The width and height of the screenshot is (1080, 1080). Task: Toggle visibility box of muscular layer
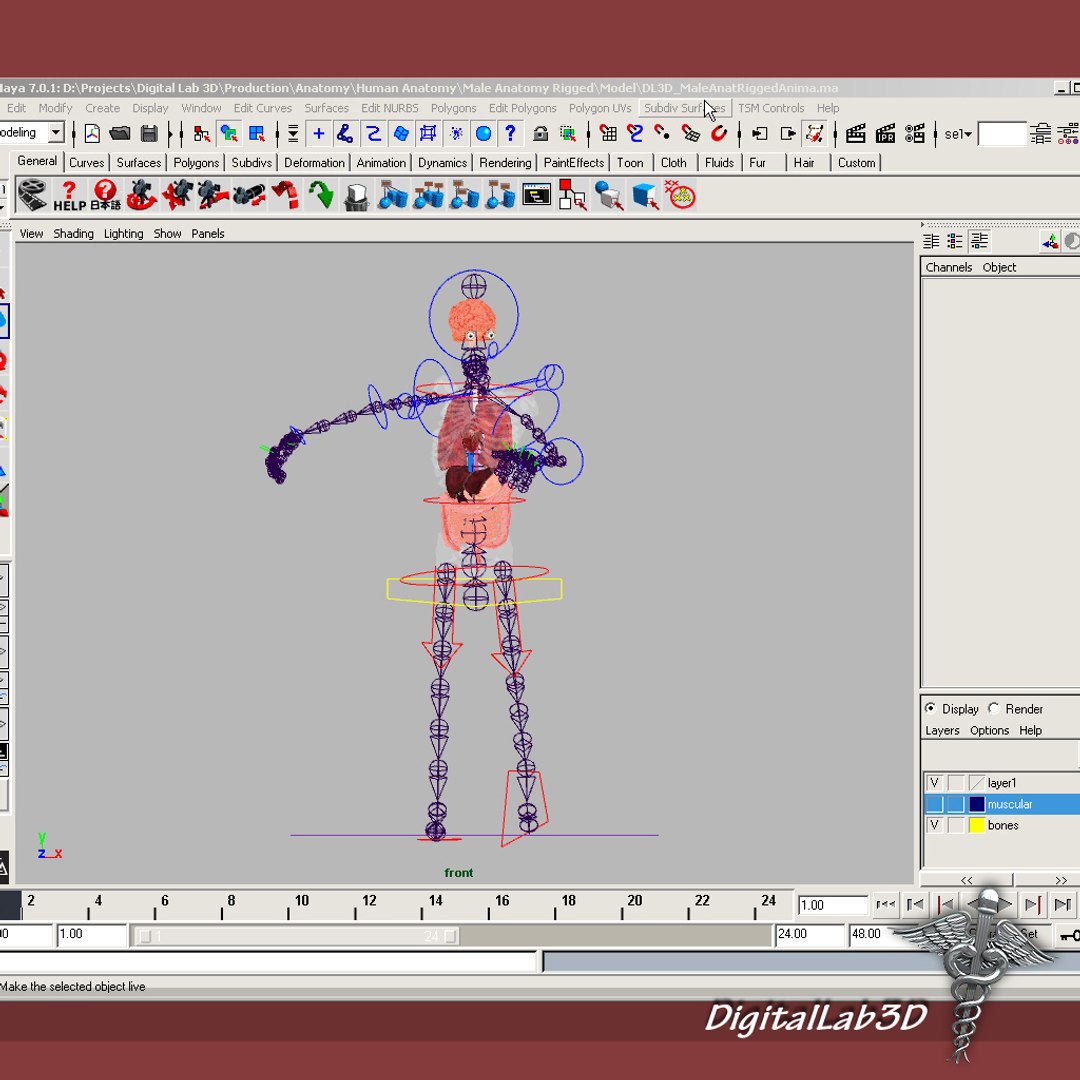click(x=934, y=804)
